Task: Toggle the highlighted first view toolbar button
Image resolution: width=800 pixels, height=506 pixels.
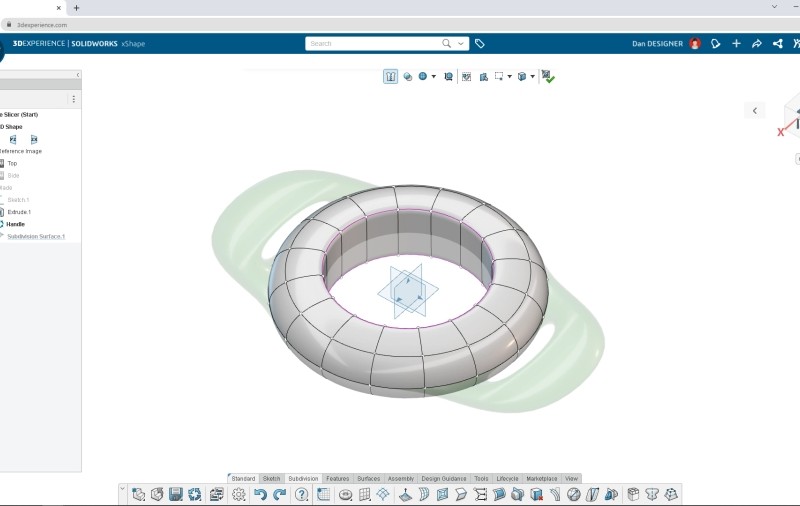Action: pos(390,76)
